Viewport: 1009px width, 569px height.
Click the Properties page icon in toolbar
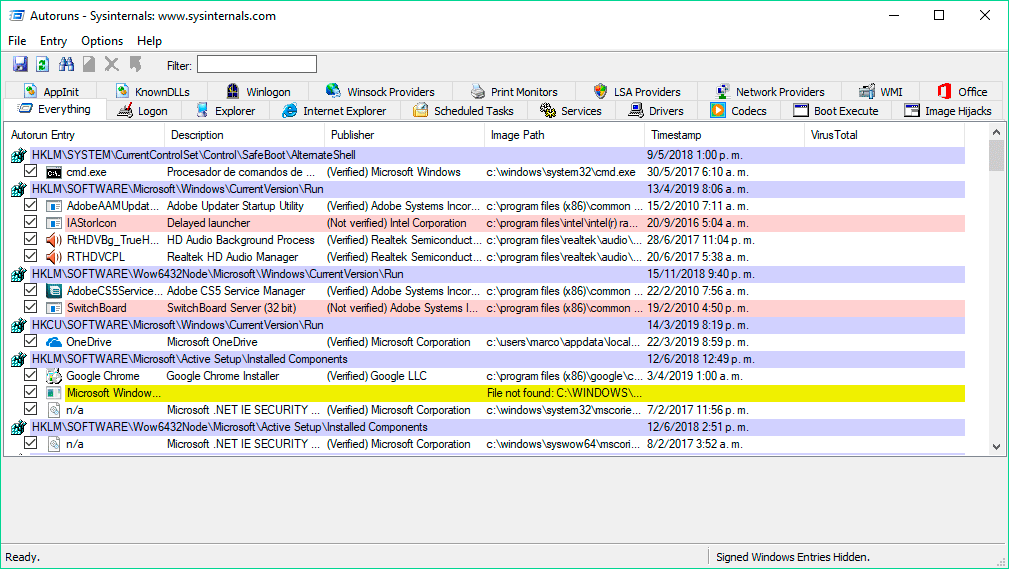point(89,64)
